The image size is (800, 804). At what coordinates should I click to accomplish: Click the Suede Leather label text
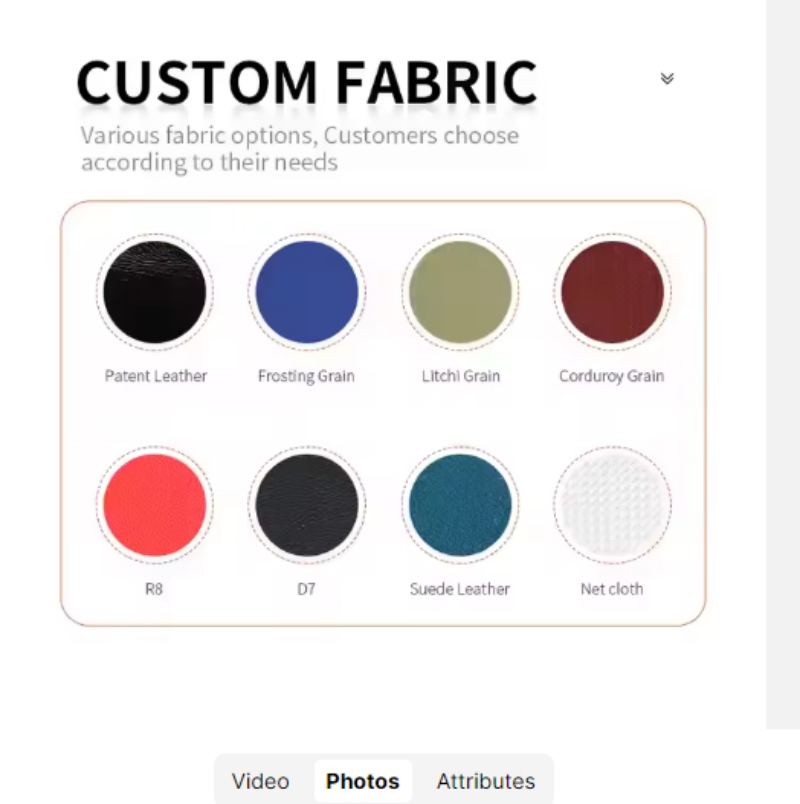pos(459,589)
